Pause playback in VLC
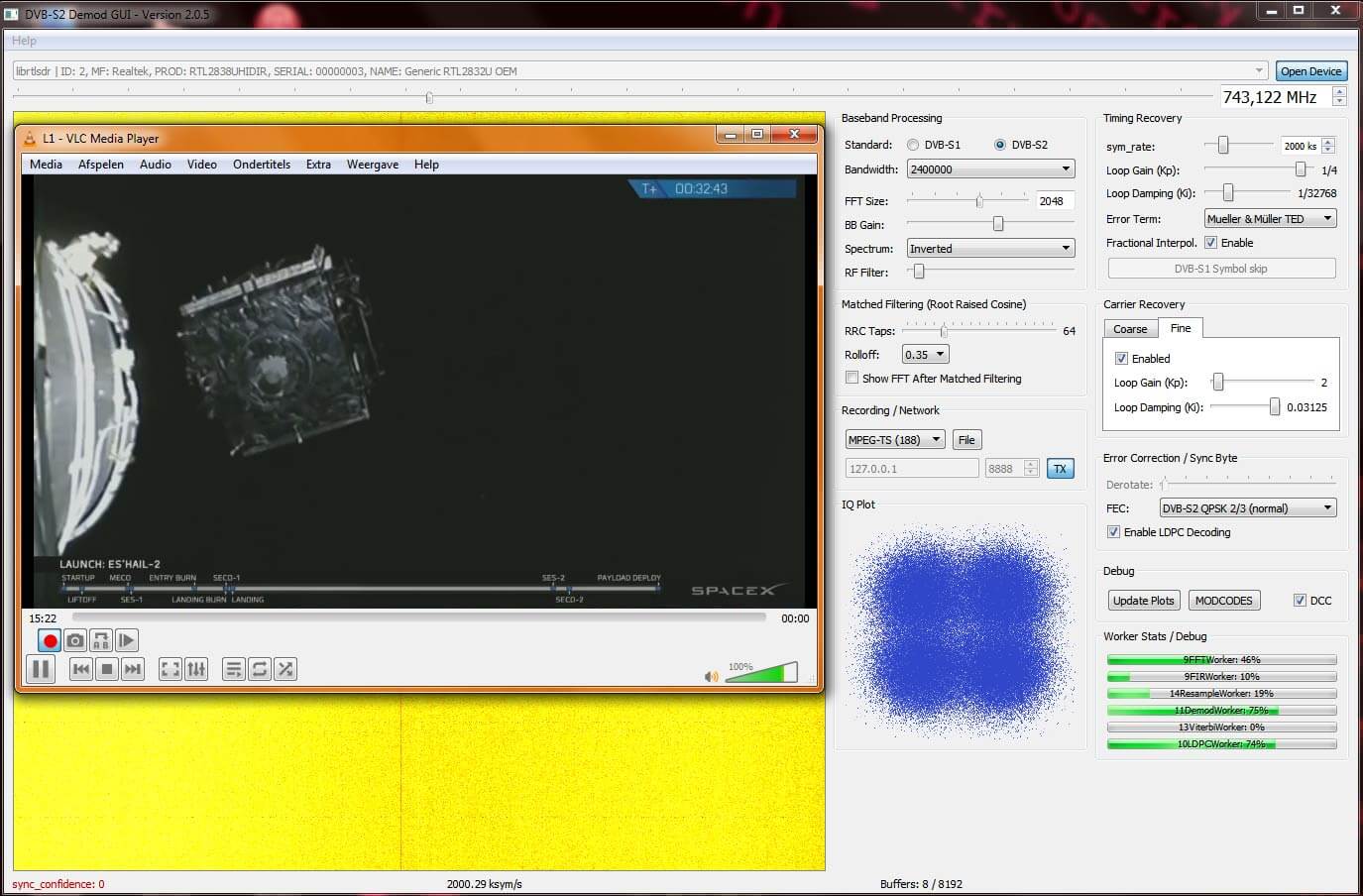 click(x=41, y=669)
